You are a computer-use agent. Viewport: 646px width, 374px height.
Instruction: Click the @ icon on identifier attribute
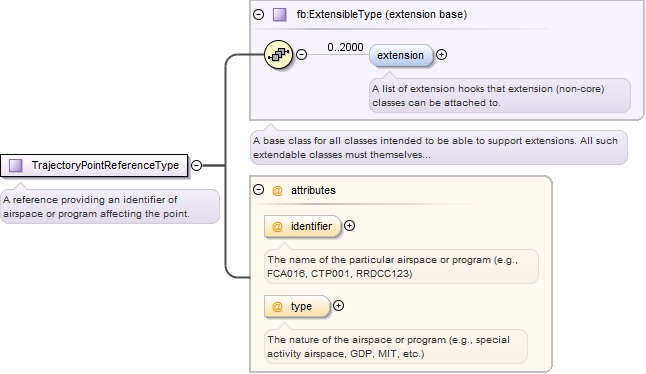277,227
